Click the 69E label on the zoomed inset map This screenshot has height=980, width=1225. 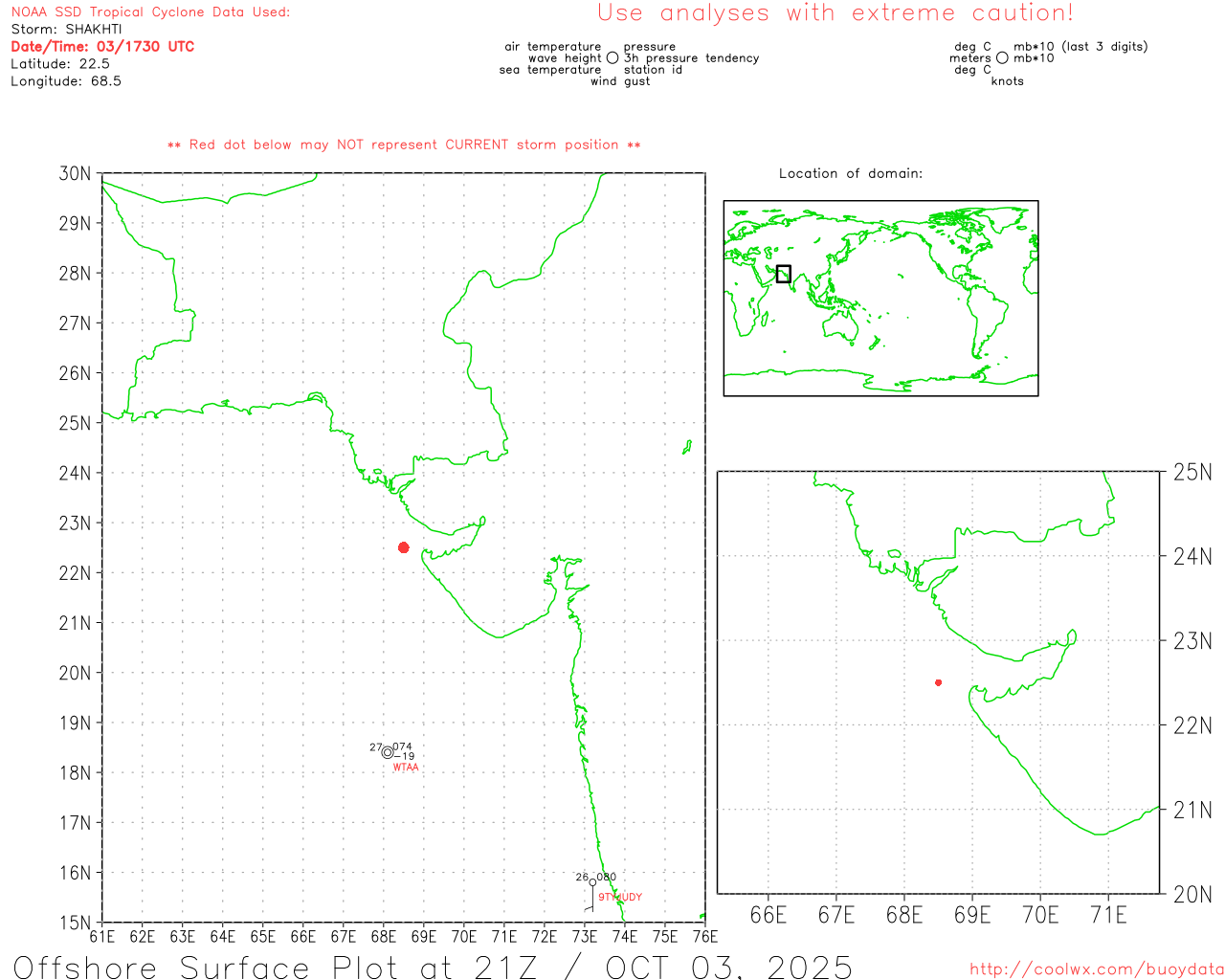[972, 915]
